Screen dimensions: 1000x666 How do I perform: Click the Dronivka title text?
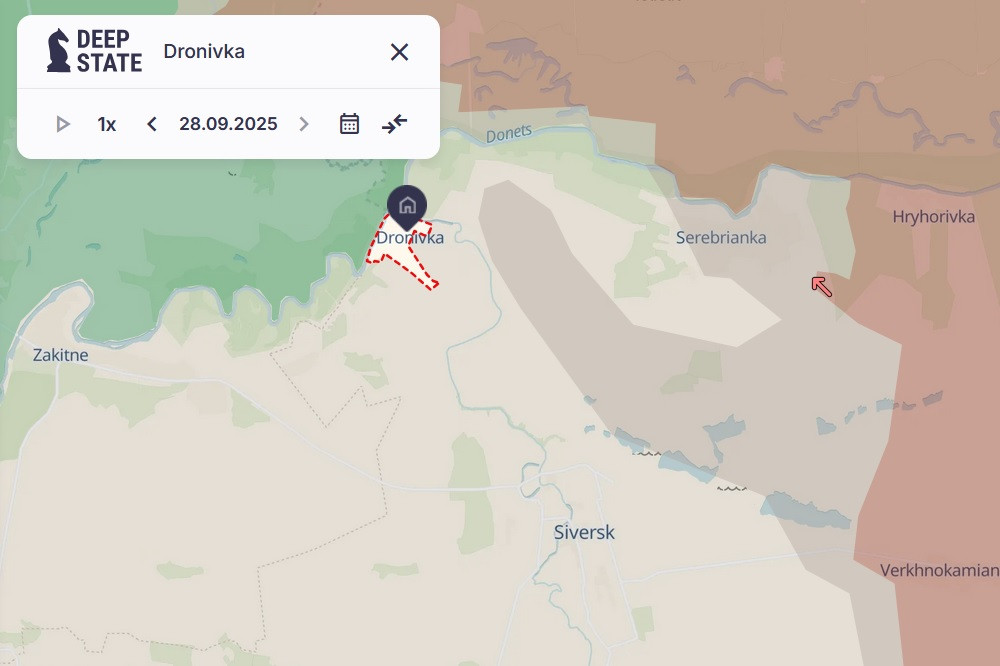click(204, 51)
